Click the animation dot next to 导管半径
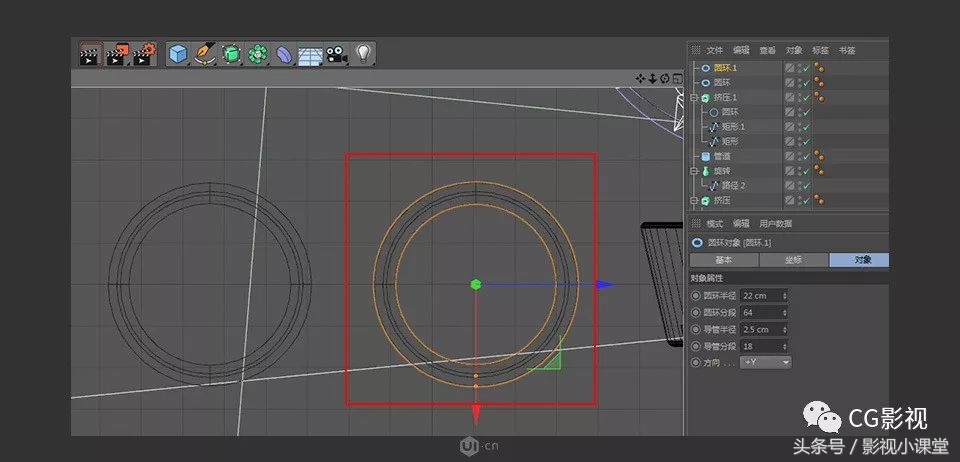This screenshot has width=960, height=462. (x=696, y=329)
